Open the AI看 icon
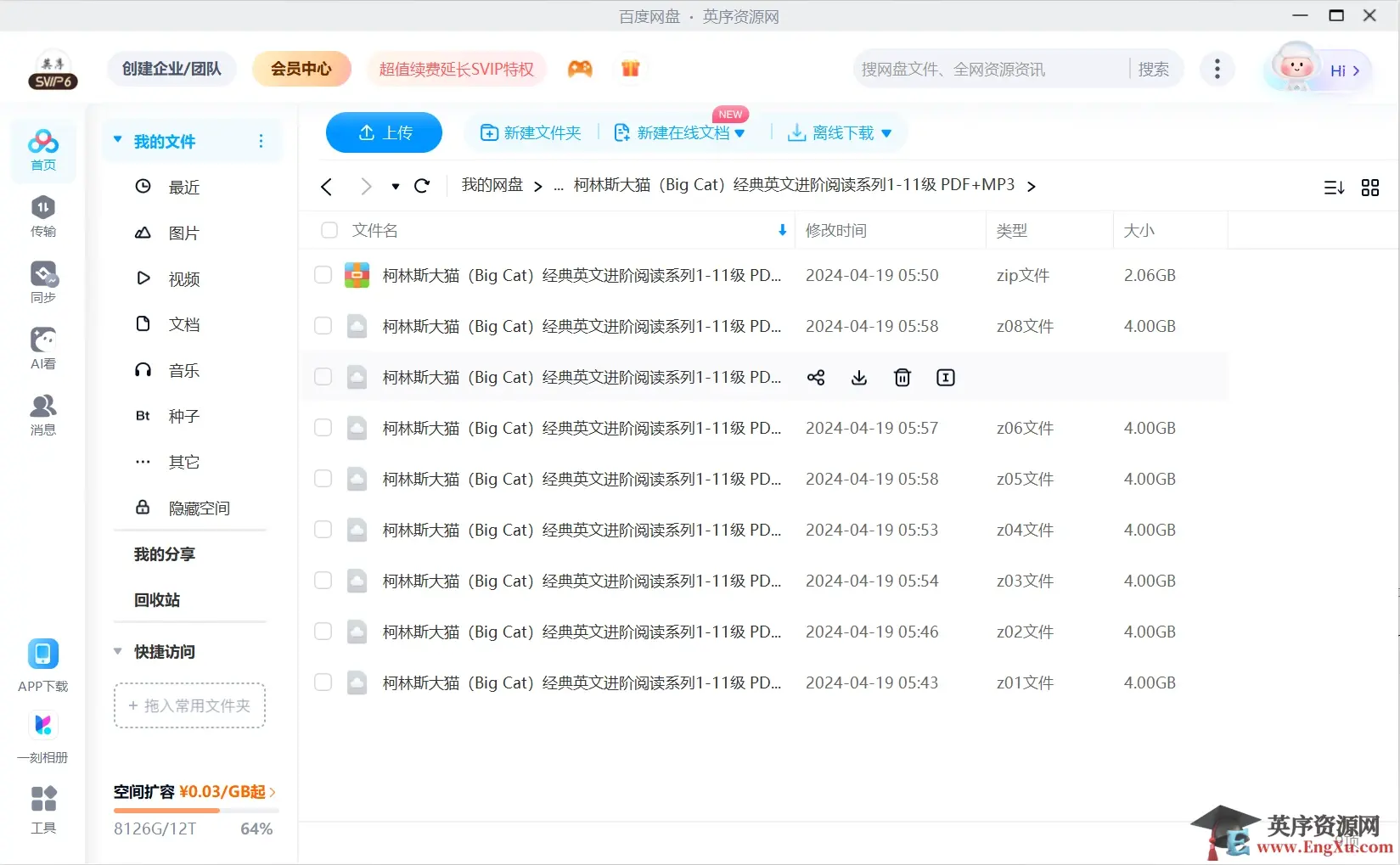 point(43,349)
